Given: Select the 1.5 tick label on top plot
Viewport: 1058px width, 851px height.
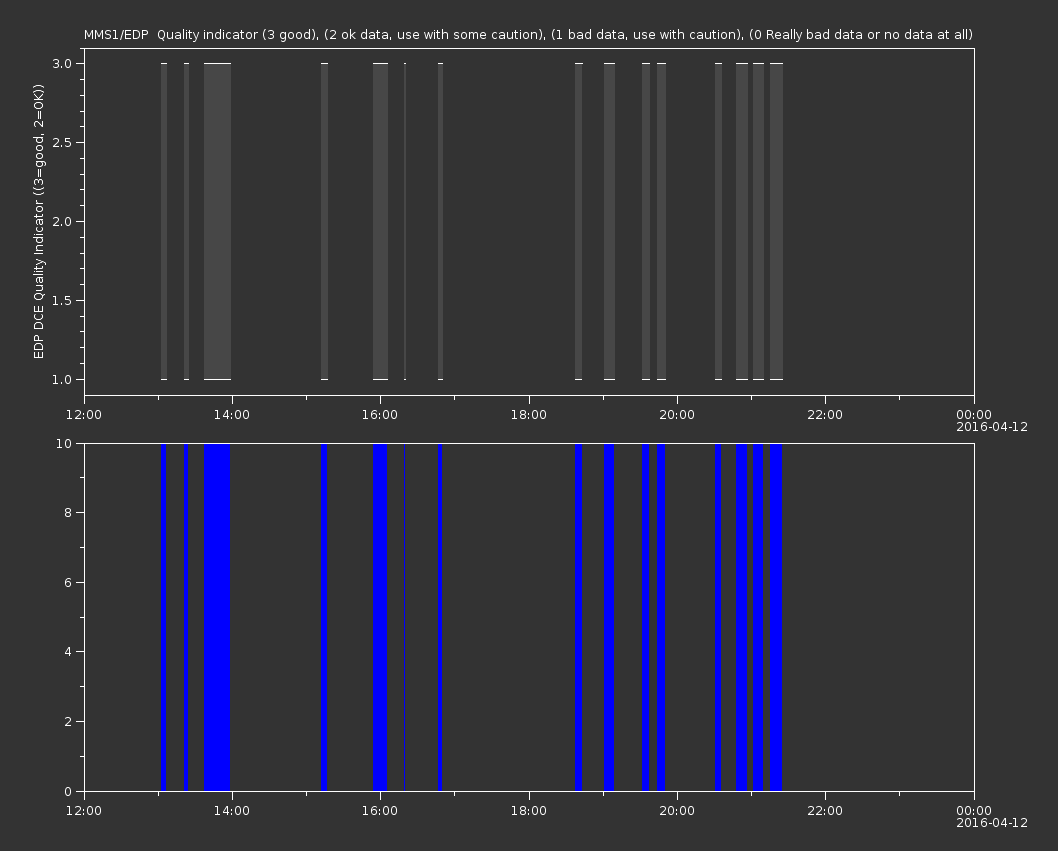Looking at the screenshot, I should tap(62, 300).
